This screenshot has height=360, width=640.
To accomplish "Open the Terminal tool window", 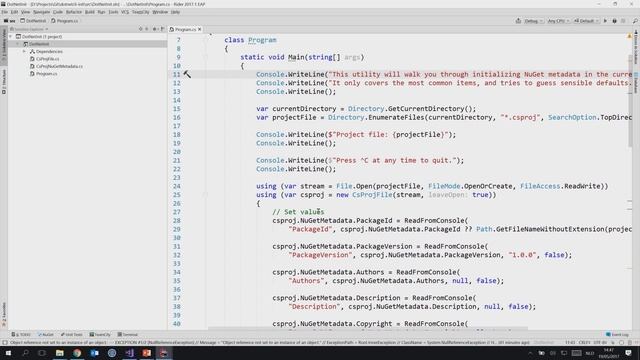I will coord(127,335).
